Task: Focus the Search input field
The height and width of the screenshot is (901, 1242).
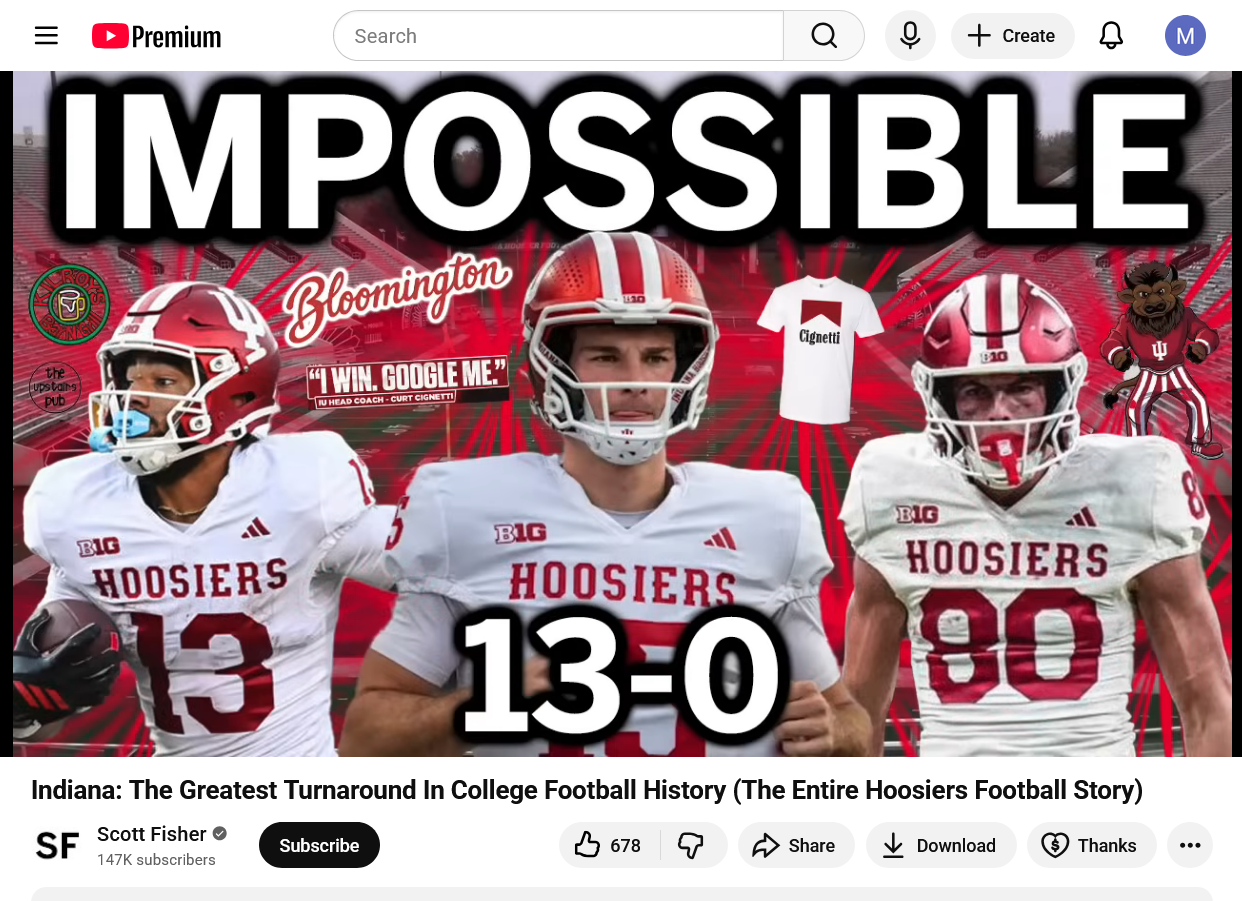Action: click(x=559, y=36)
